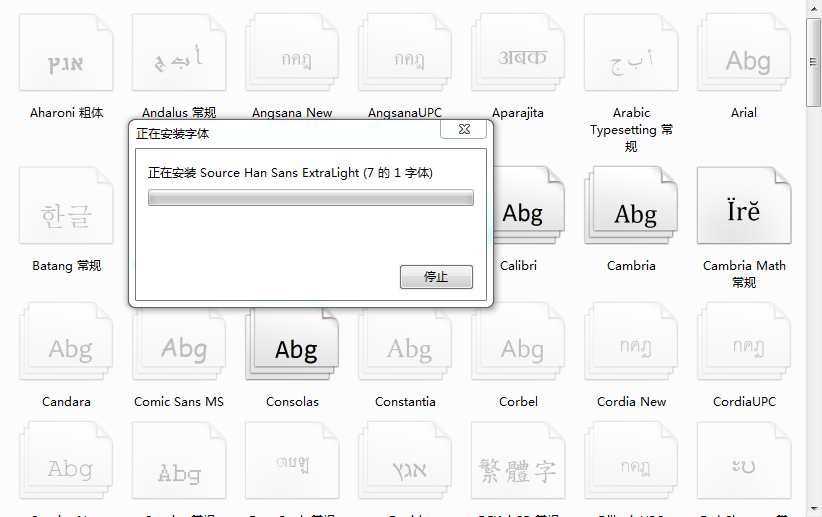822x517 pixels.
Task: Select the Andalus 常规 font icon
Action: click(x=179, y=52)
